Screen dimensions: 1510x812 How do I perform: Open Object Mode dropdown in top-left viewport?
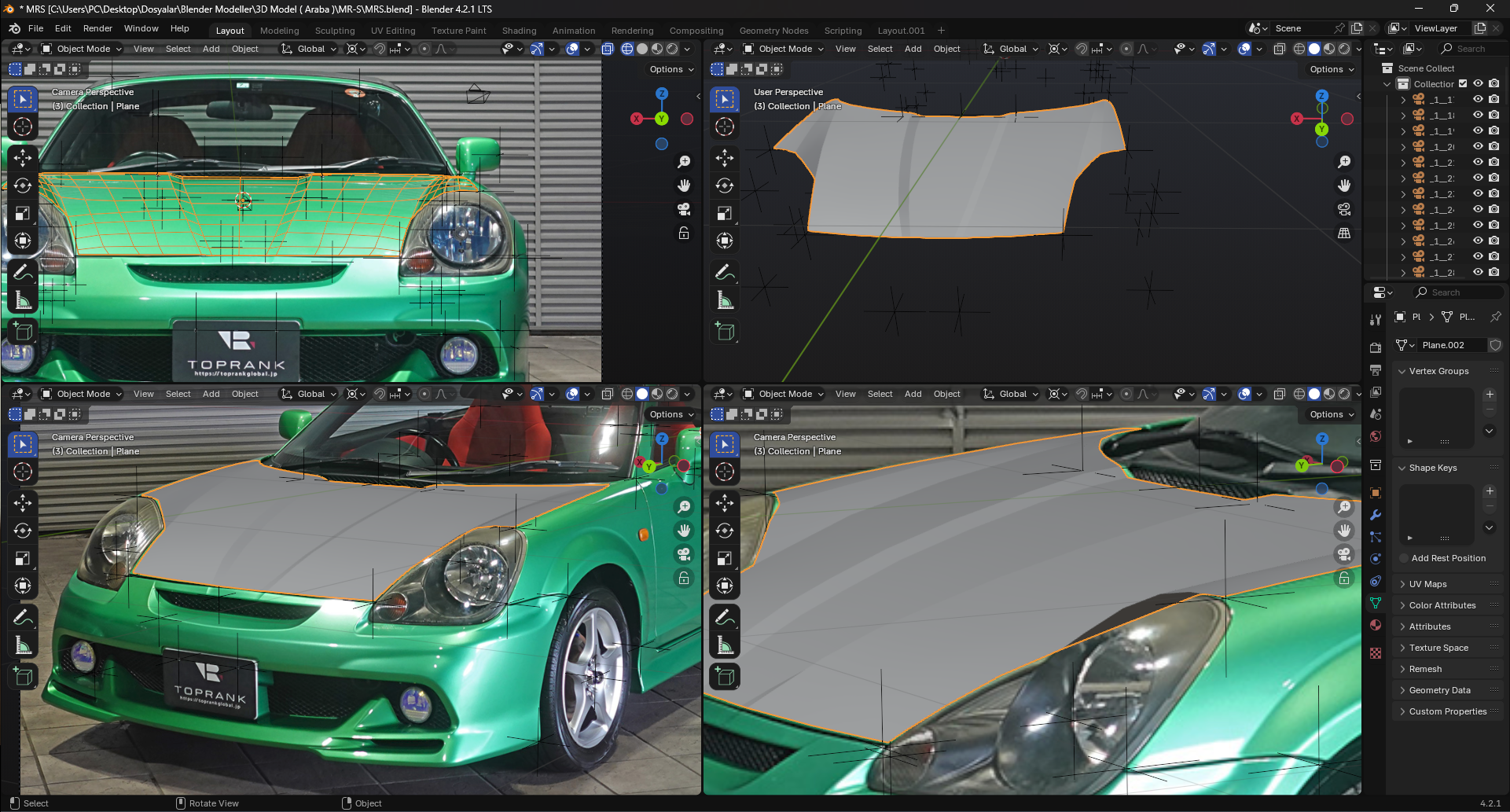[82, 49]
